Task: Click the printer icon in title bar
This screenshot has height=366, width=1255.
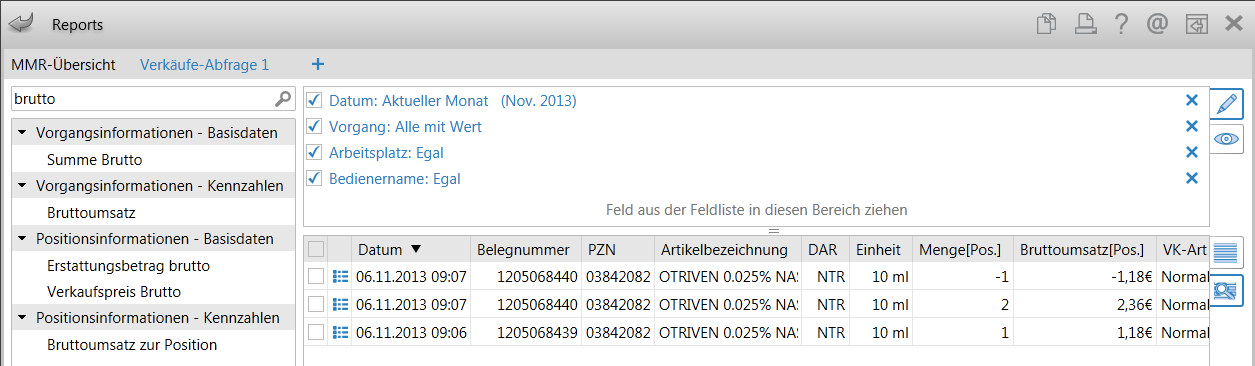Action: 1085,23
